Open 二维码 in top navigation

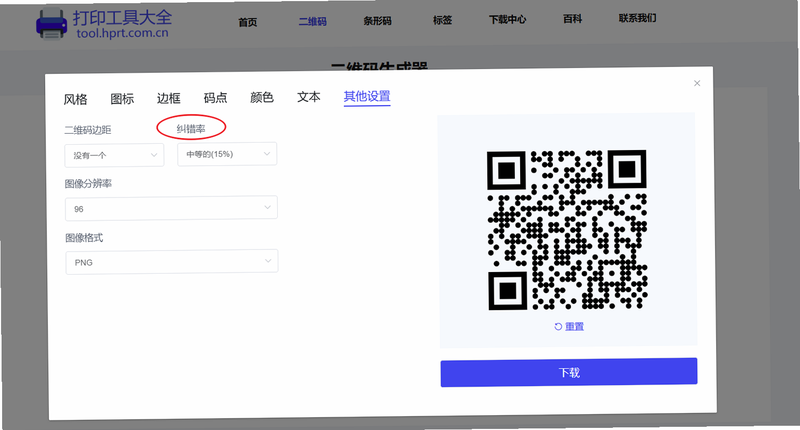pos(312,21)
